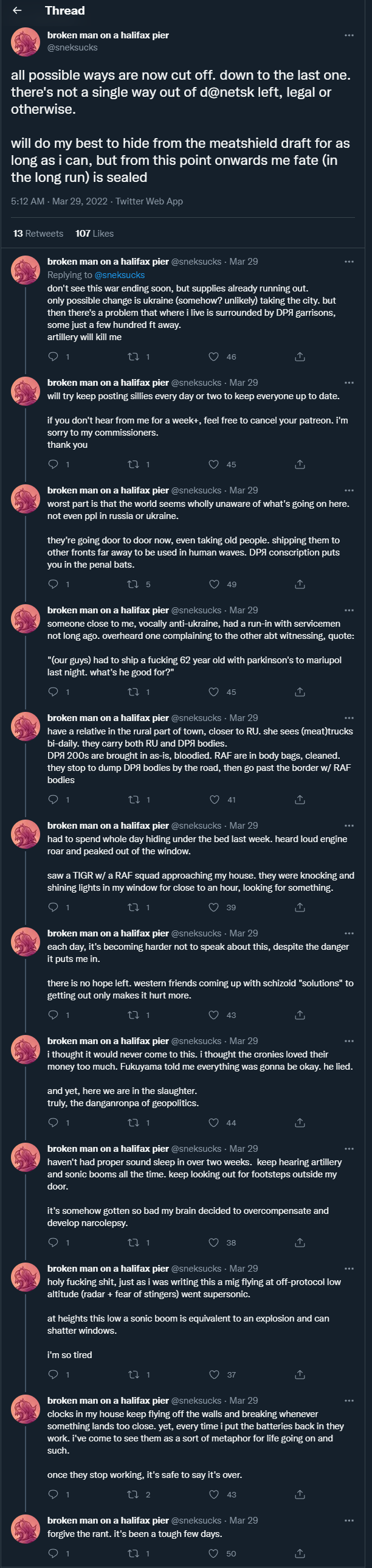Like the tweet about developing narcolepsy
This screenshot has height=1568, width=372.
coord(214,1243)
